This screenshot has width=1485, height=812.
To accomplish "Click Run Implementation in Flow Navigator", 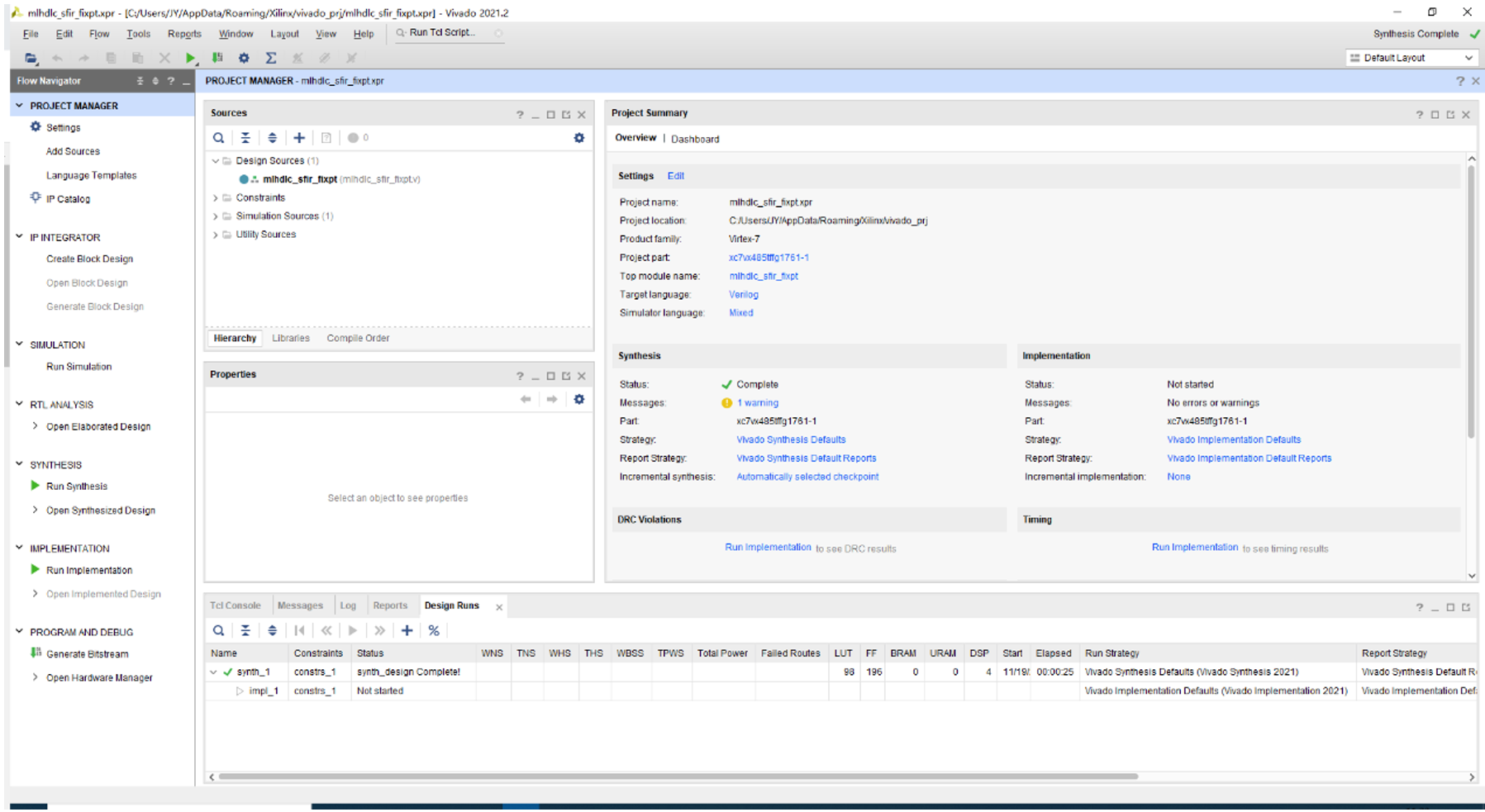I will (x=89, y=570).
